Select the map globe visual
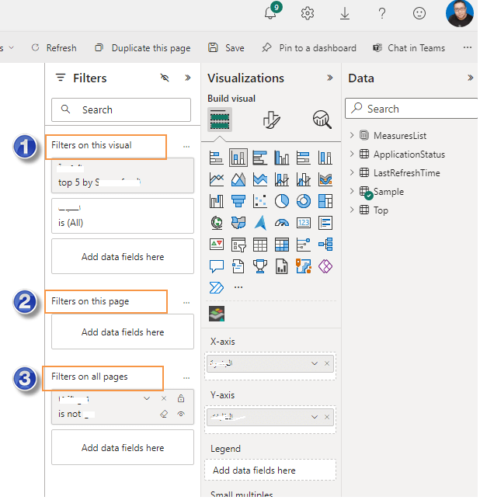 pyautogui.click(x=216, y=223)
